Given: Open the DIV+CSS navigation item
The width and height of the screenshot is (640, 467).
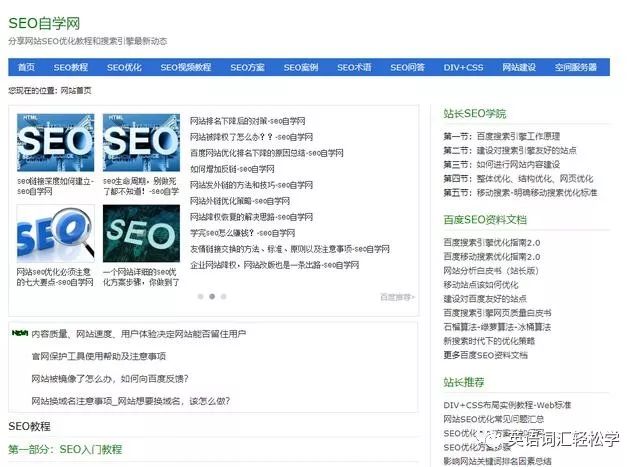Looking at the screenshot, I should [x=463, y=67].
